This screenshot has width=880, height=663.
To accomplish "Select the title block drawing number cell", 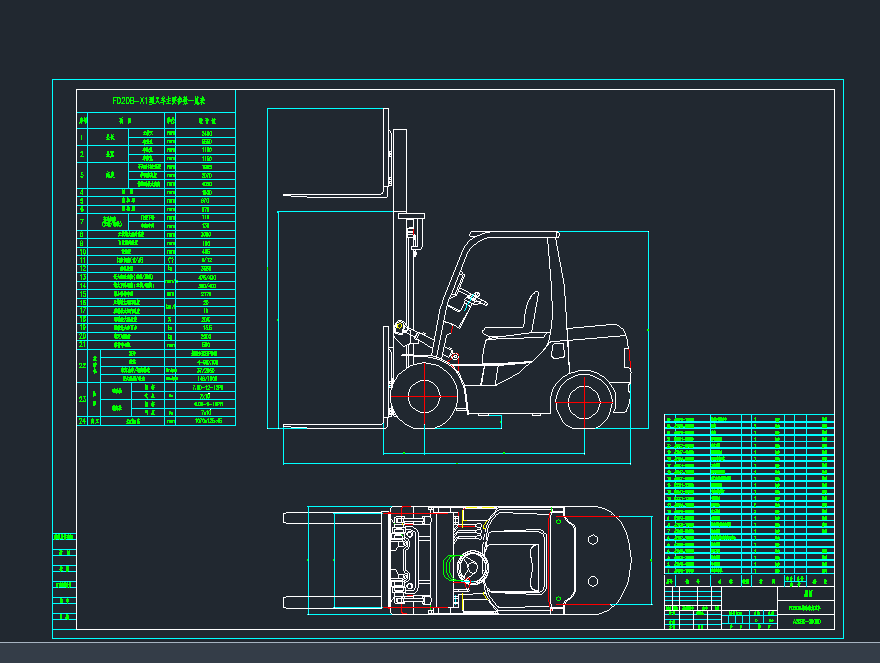I will point(805,621).
